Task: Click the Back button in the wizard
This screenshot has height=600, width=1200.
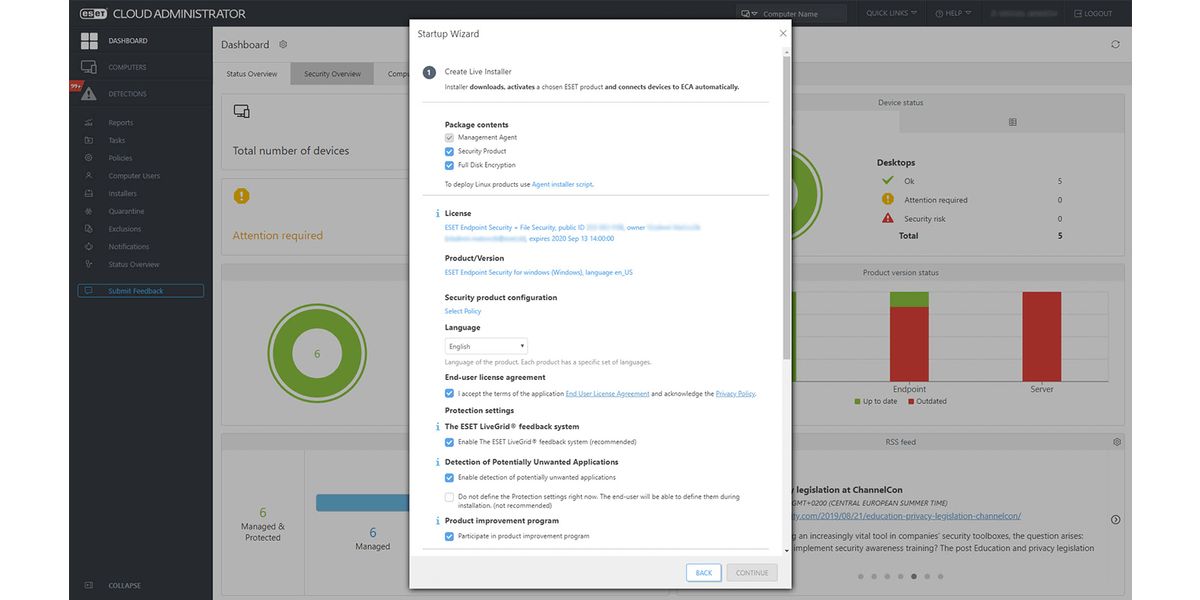Action: (704, 573)
